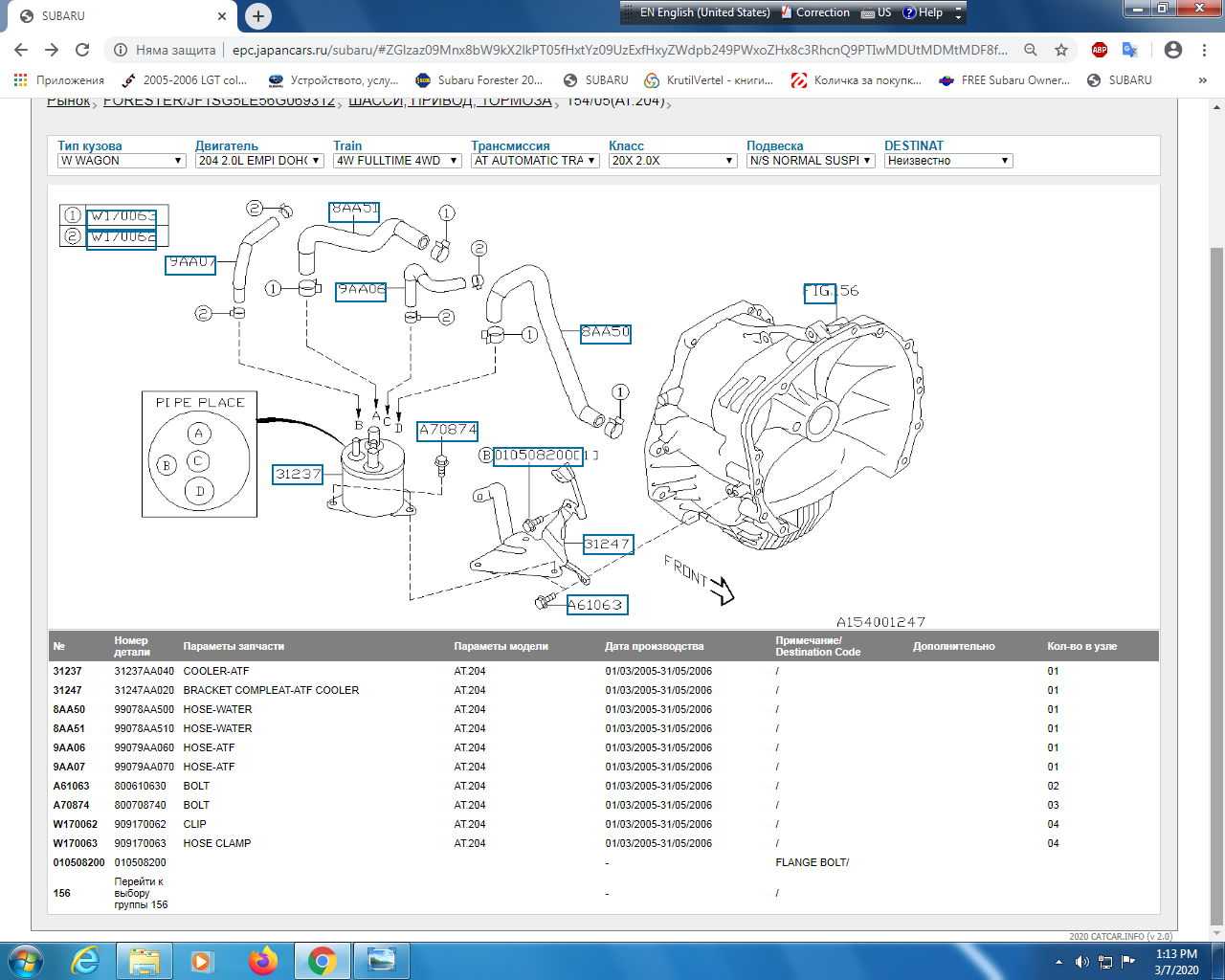
Task: Open the Chrome profile avatar
Action: (x=1173, y=50)
